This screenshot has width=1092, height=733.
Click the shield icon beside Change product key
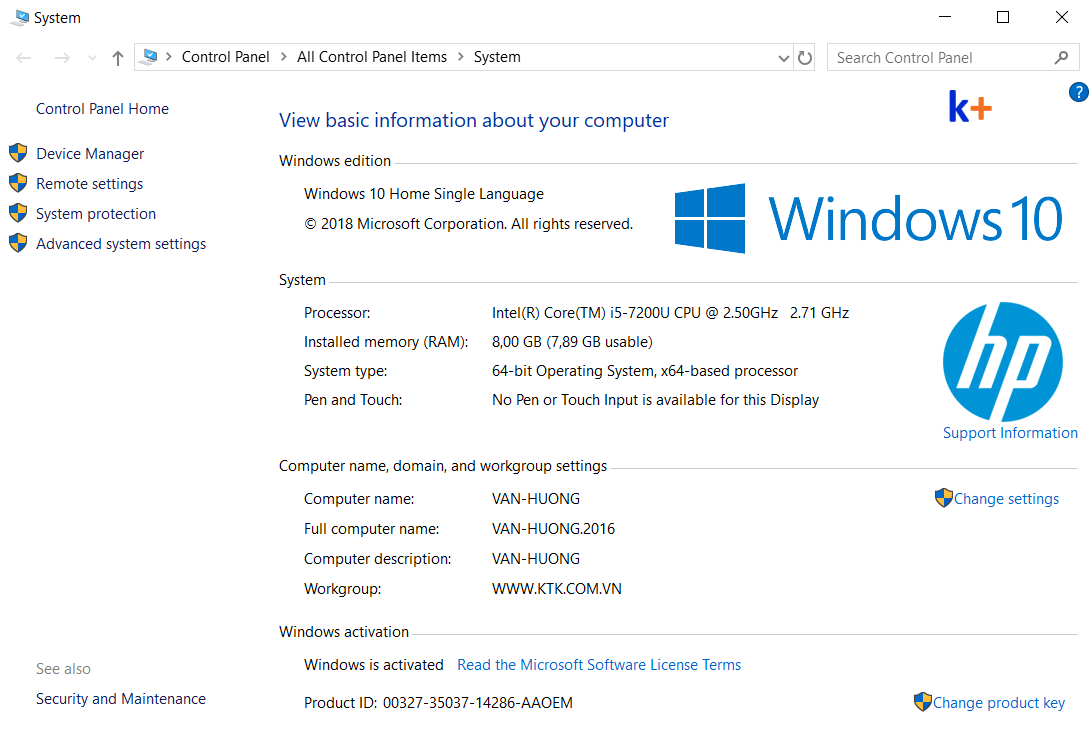tap(923, 702)
